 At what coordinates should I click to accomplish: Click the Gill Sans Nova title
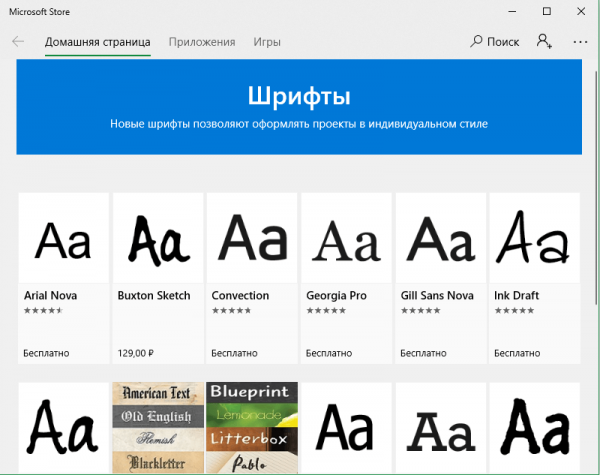pos(437,295)
